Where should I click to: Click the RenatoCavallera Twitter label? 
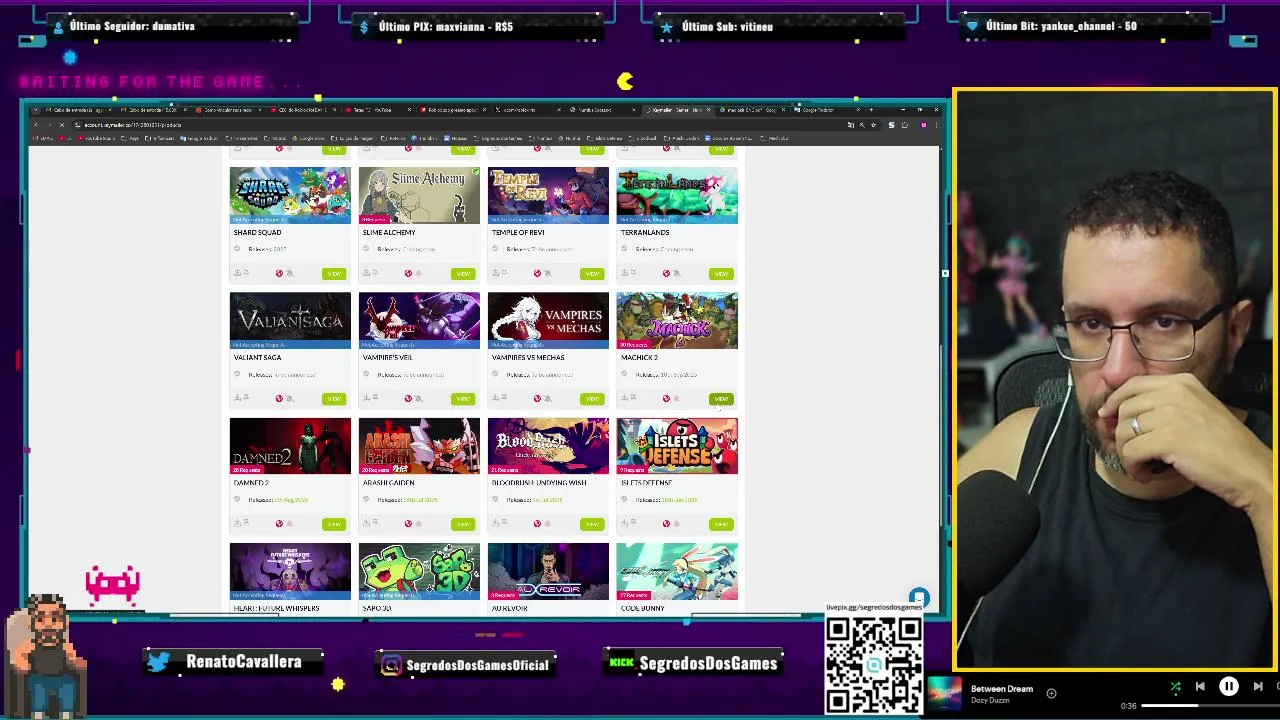(243, 662)
